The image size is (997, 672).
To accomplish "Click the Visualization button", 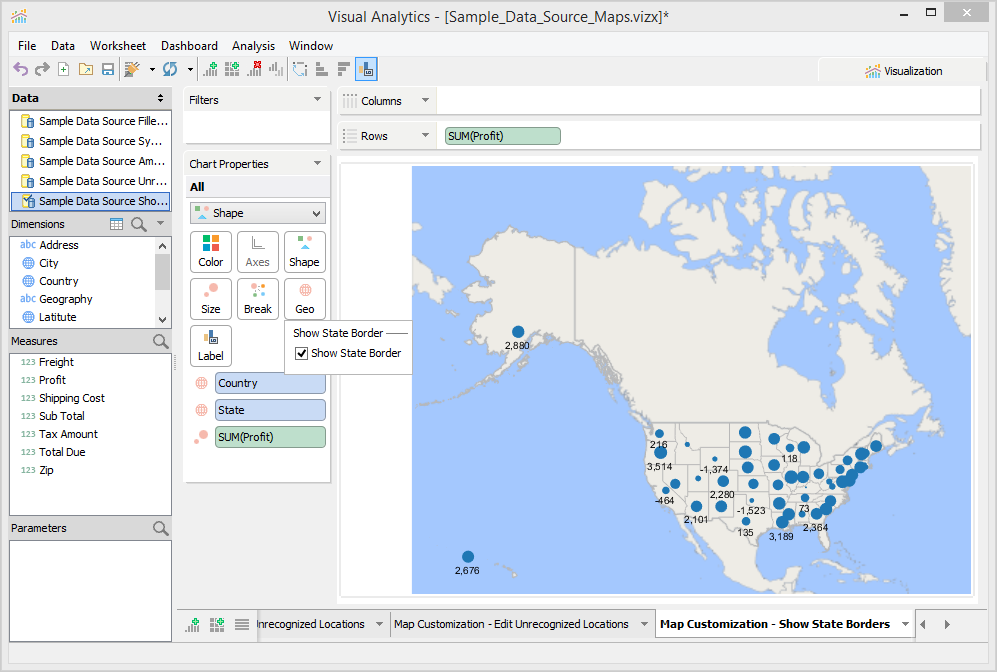I will (x=904, y=71).
